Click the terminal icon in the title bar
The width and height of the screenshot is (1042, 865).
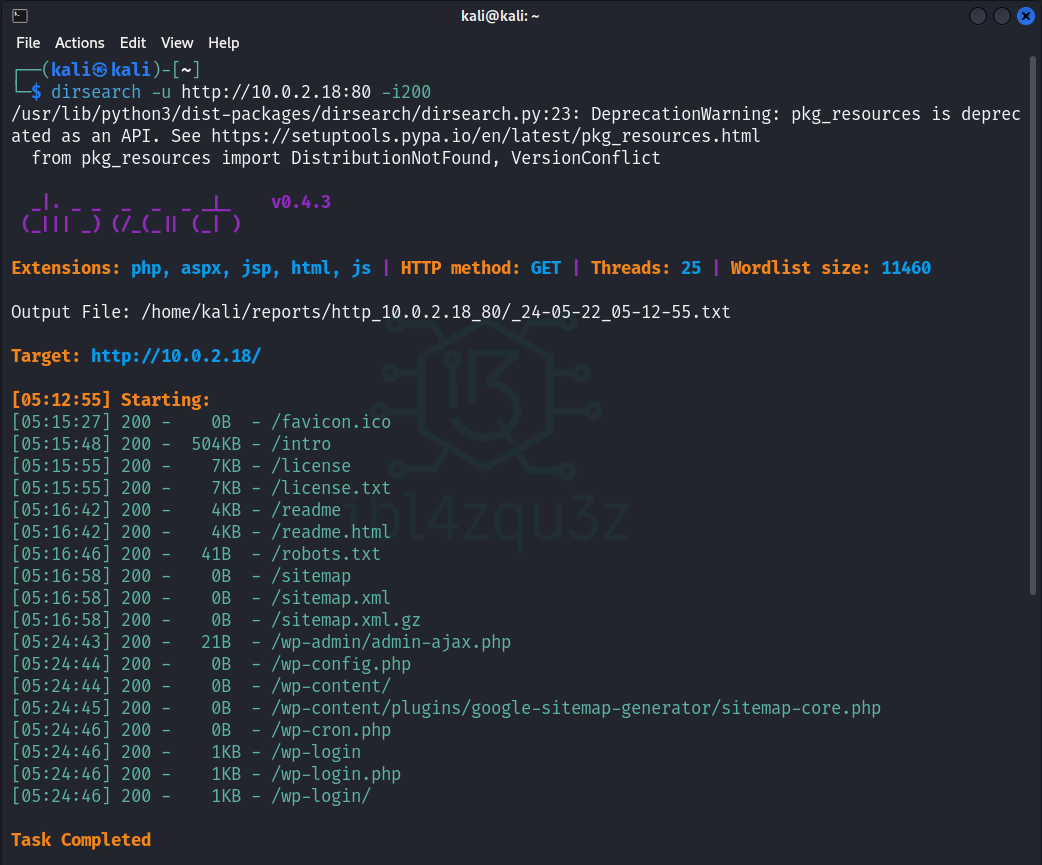click(20, 16)
